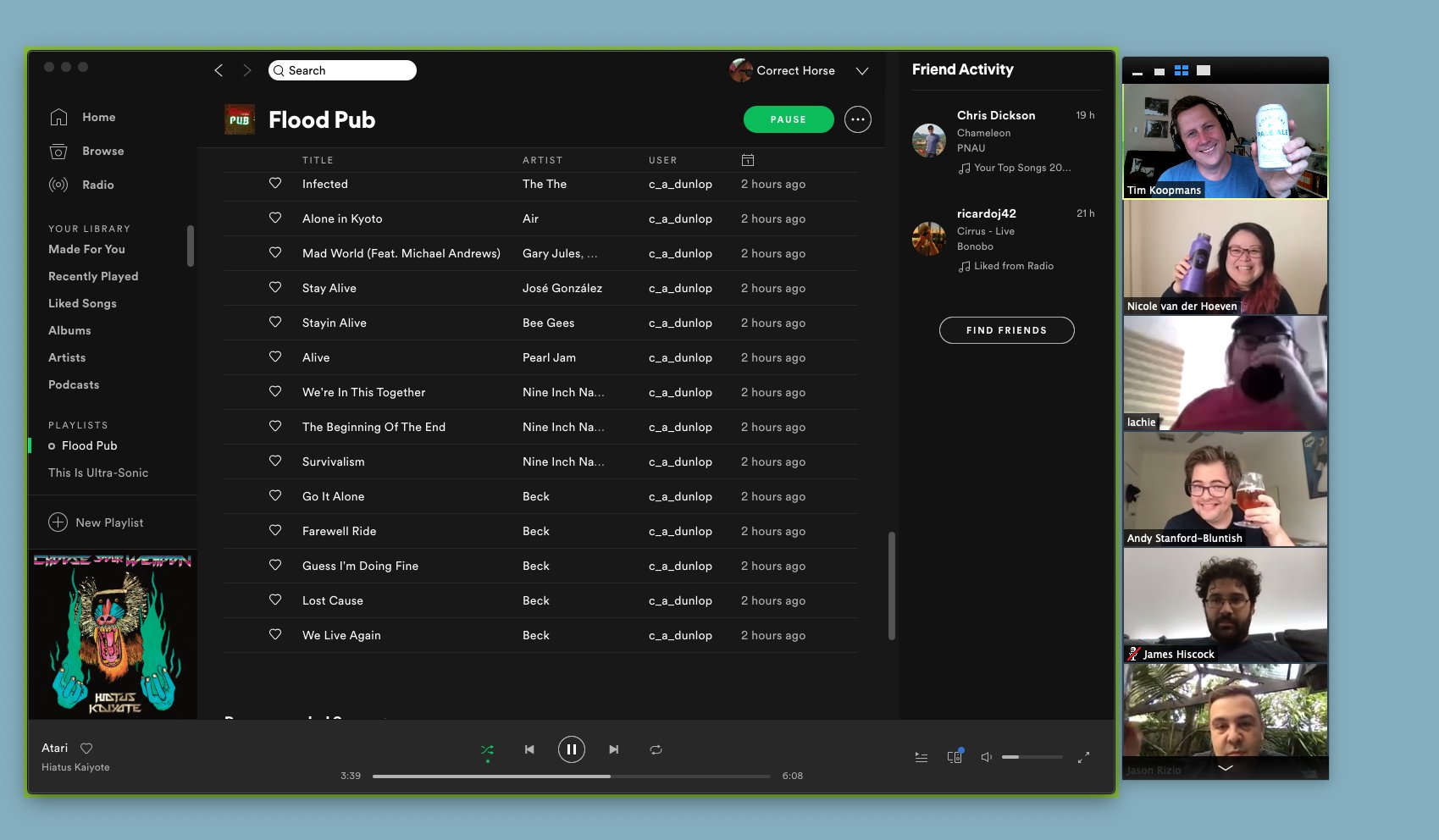Viewport: 1439px width, 840px height.
Task: Open the connect to a device menu
Action: pyautogui.click(x=955, y=756)
